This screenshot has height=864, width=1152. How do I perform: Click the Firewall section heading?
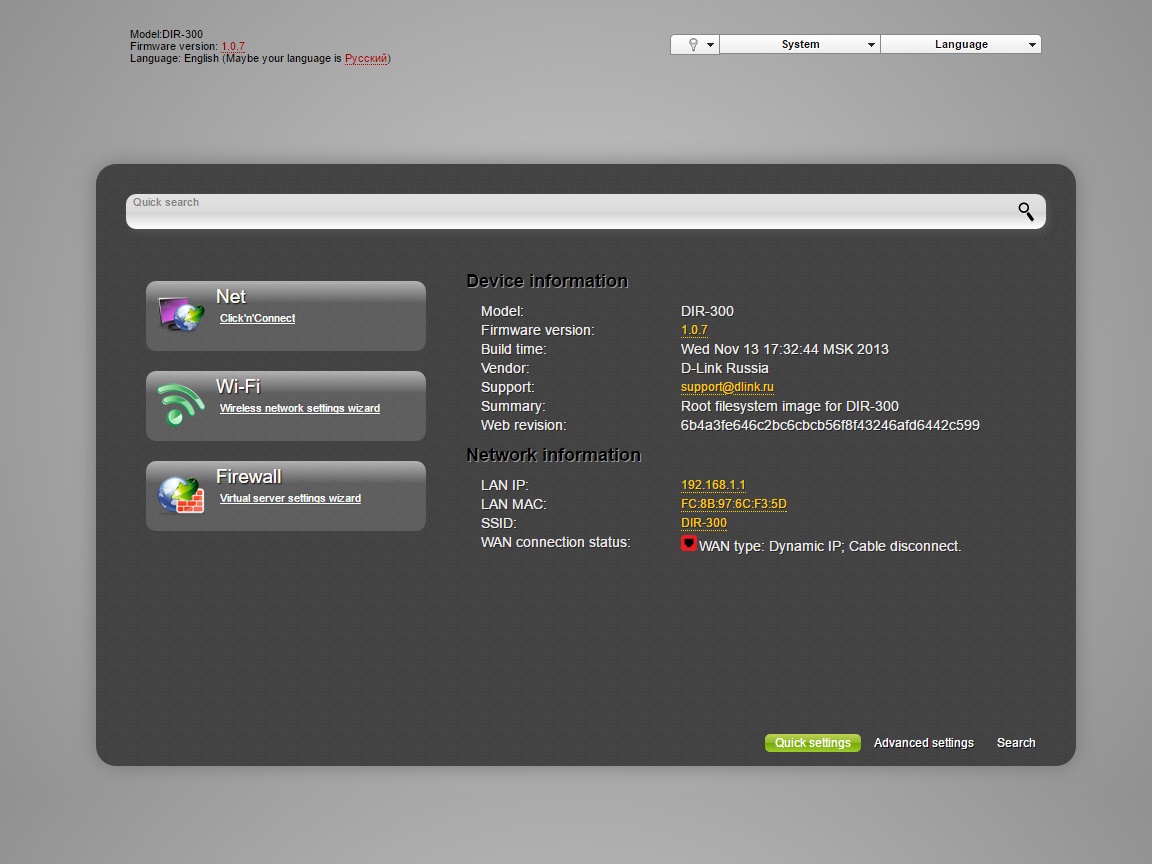(248, 477)
